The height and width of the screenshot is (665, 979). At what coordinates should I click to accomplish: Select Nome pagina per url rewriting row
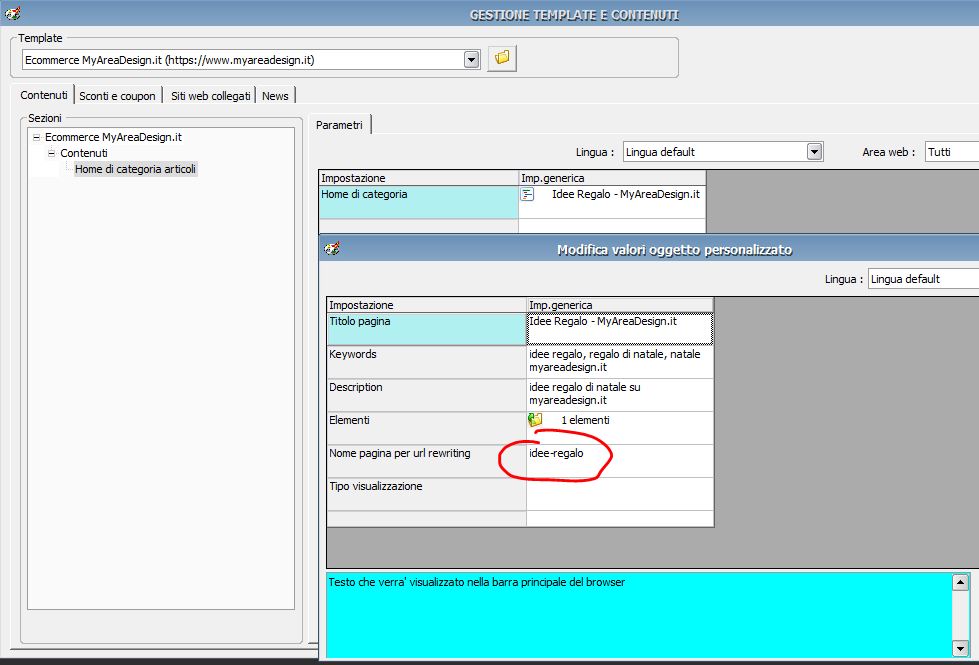point(427,461)
